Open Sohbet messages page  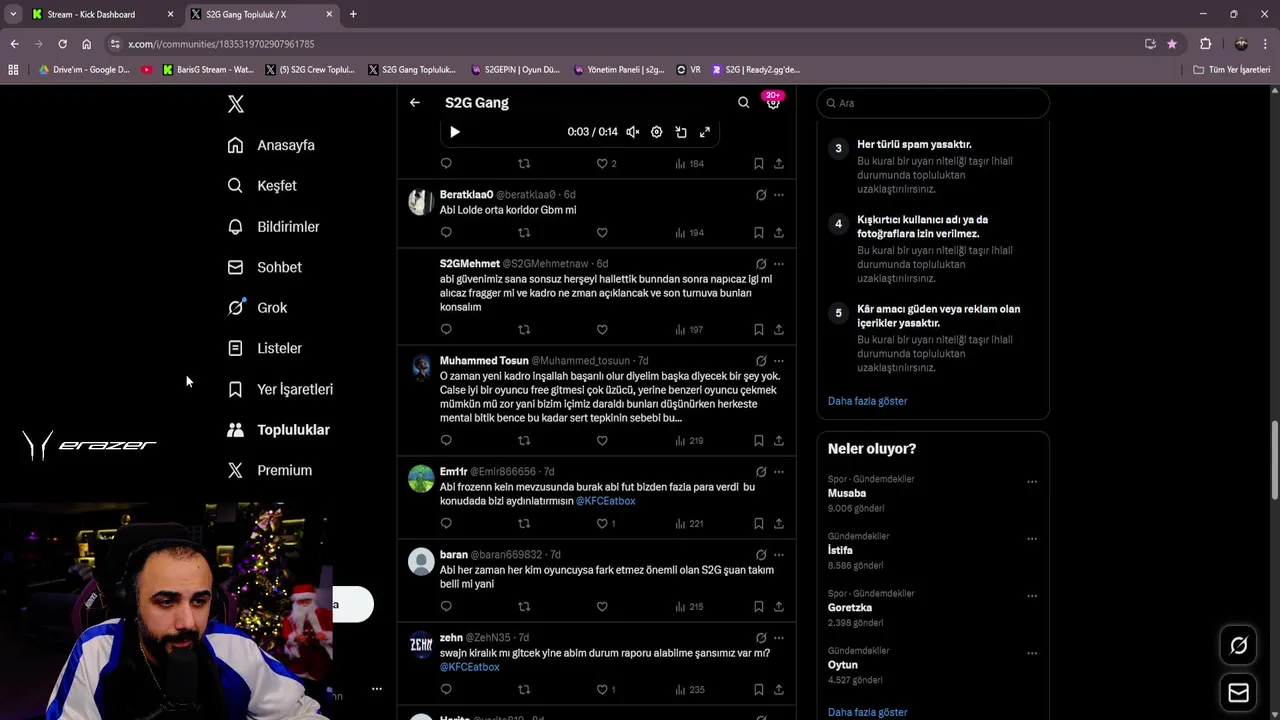point(264,267)
